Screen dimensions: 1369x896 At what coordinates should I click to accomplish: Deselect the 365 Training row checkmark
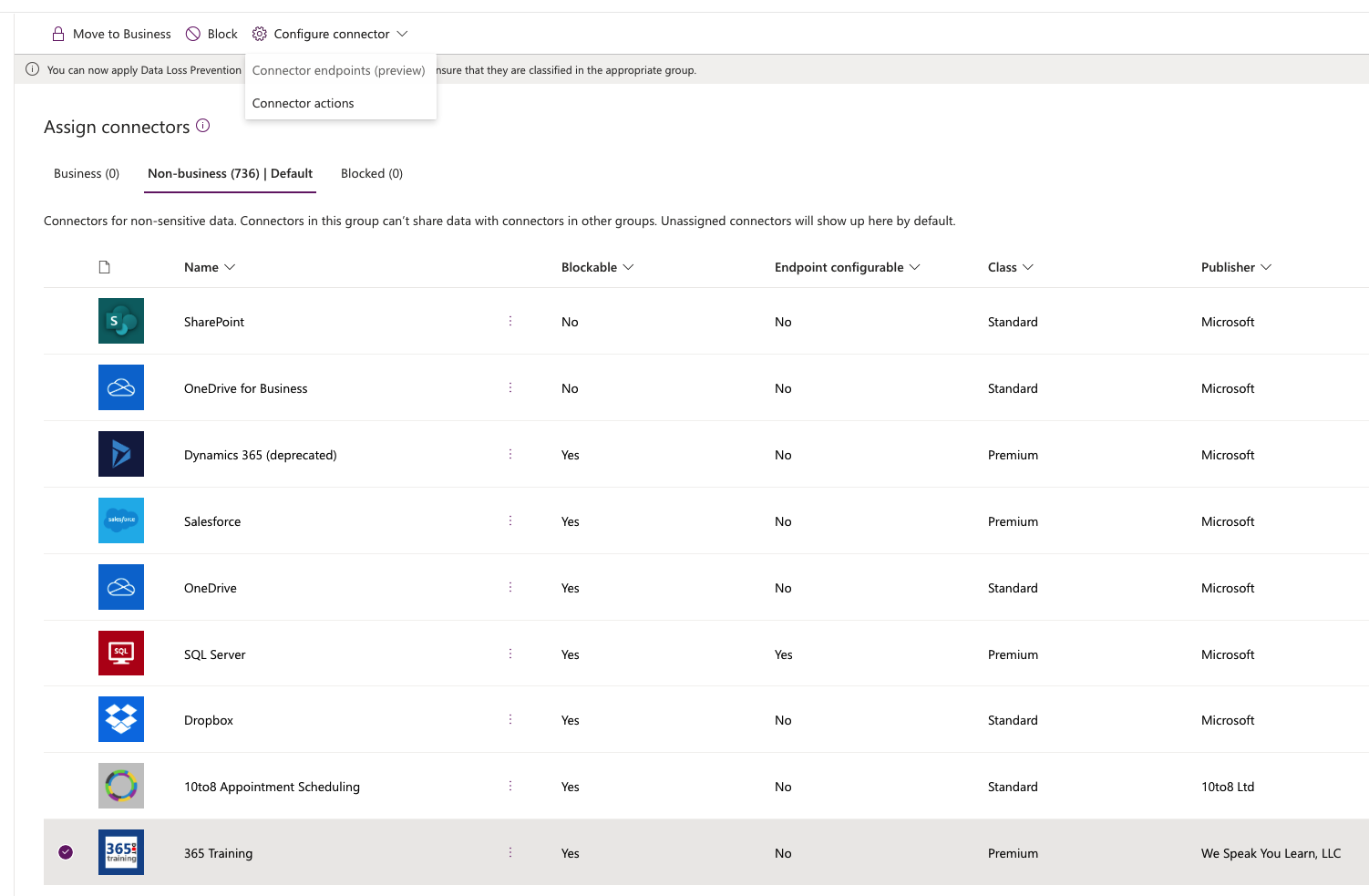pyautogui.click(x=66, y=852)
